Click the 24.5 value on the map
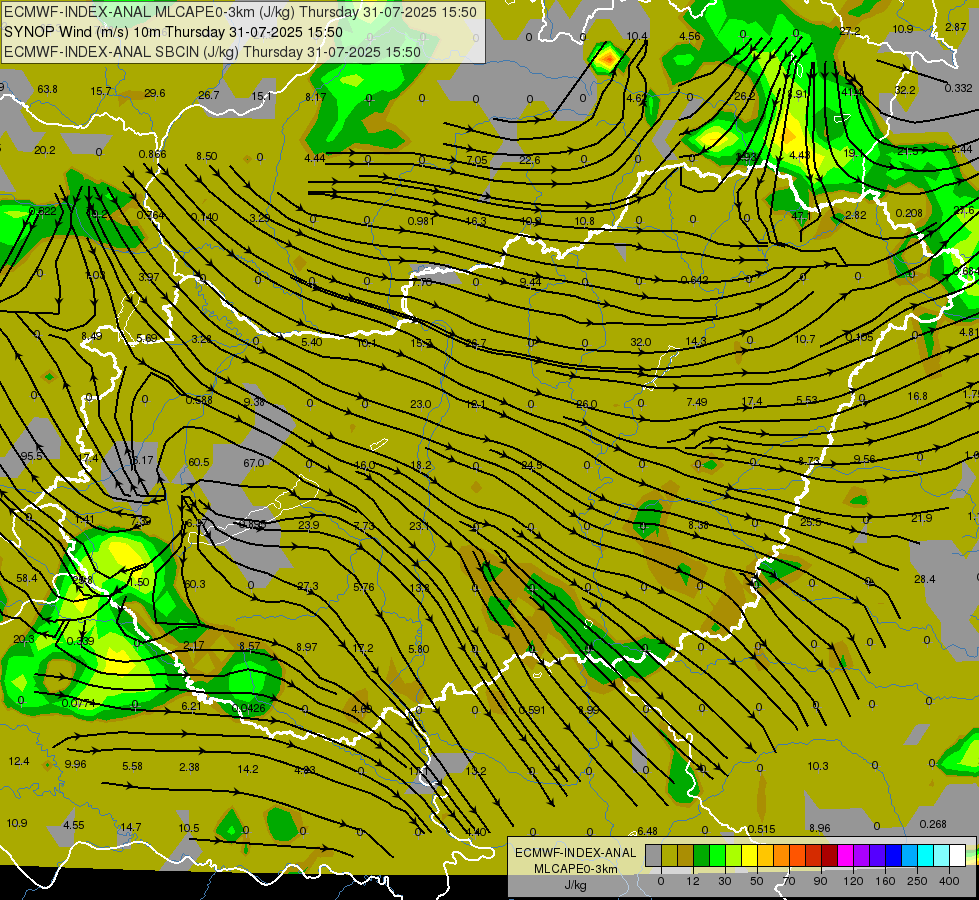 pyautogui.click(x=532, y=465)
